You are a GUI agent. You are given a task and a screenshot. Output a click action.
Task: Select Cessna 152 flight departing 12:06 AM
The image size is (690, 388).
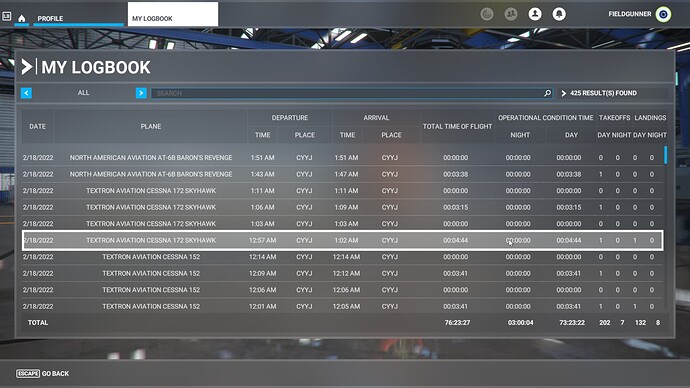[x=342, y=290]
